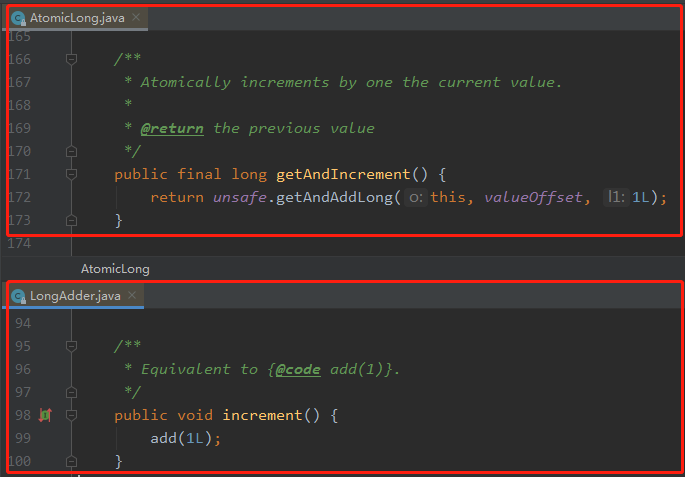
Task: Click the 'public' keyword on line 171
Action: pos(141,175)
